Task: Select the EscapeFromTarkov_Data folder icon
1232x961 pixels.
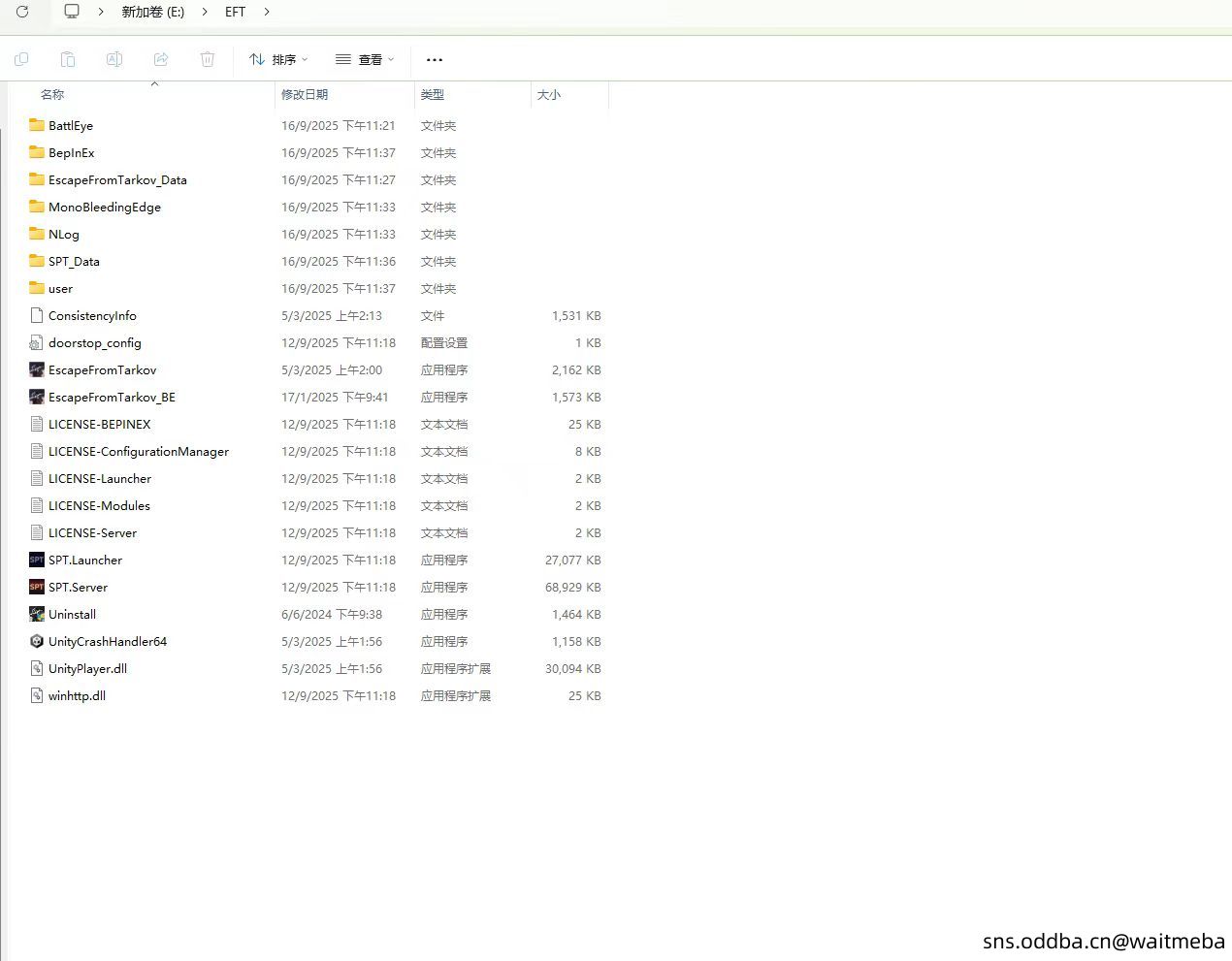Action: coord(37,179)
